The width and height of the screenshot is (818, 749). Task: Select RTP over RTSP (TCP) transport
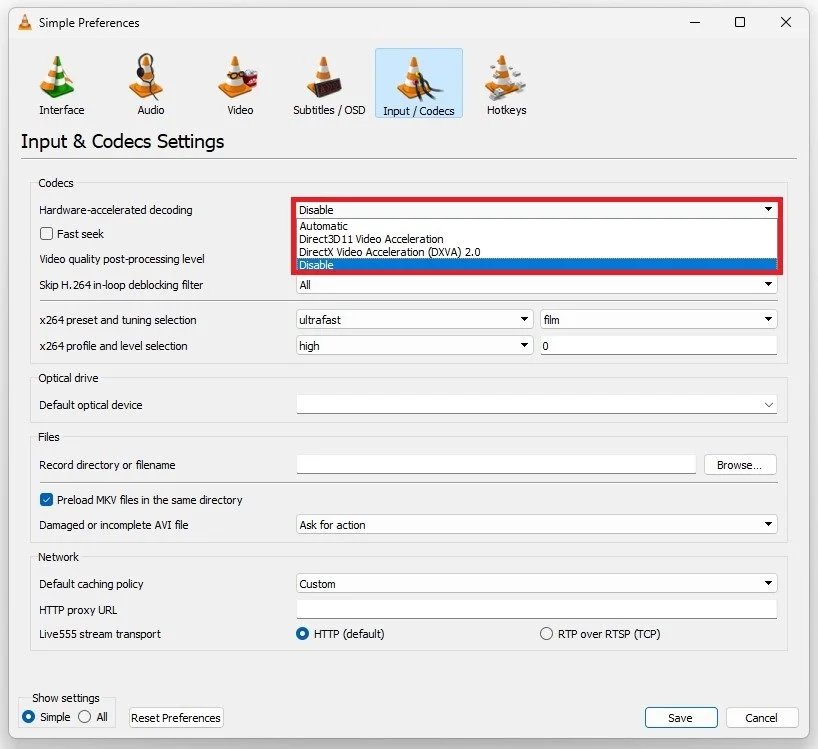[x=546, y=634]
